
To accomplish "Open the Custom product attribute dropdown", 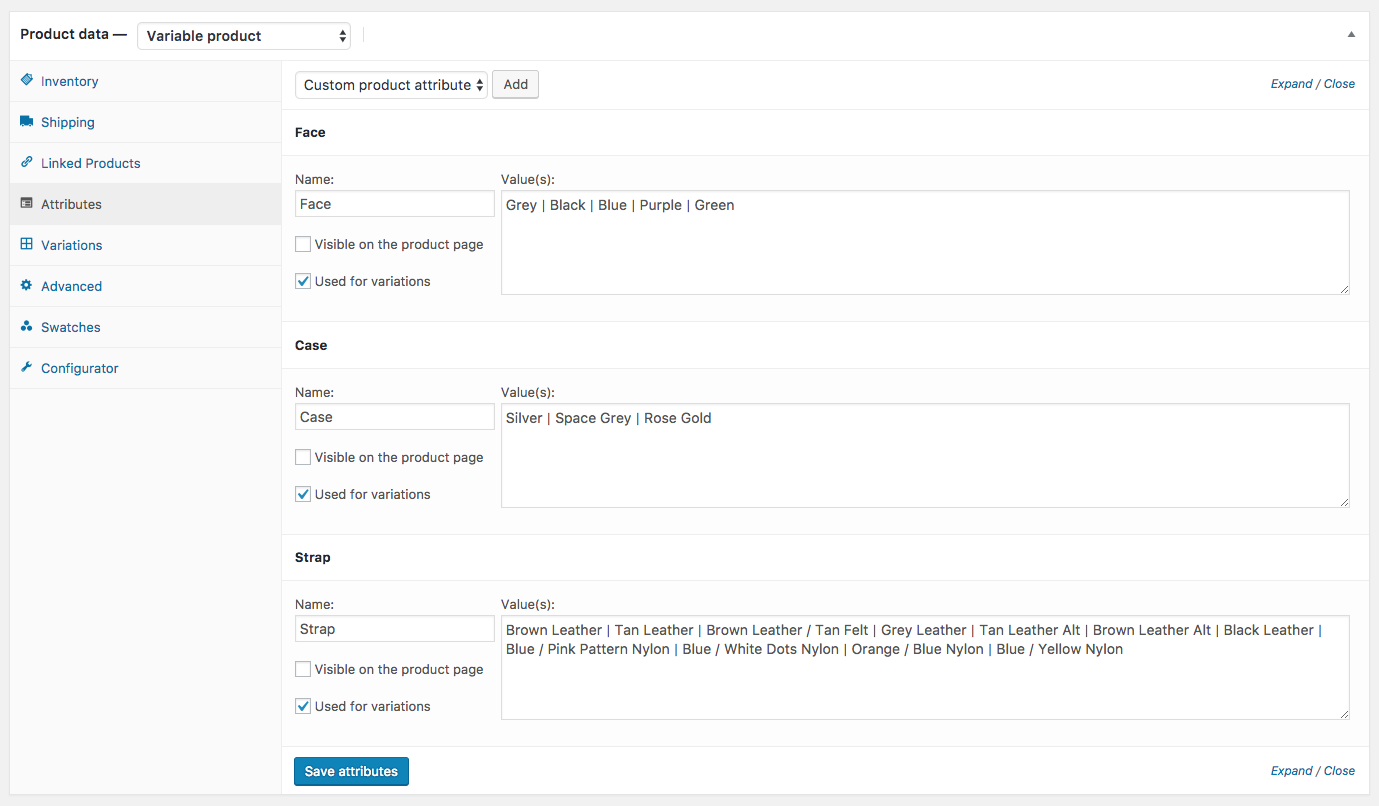I will coord(390,84).
